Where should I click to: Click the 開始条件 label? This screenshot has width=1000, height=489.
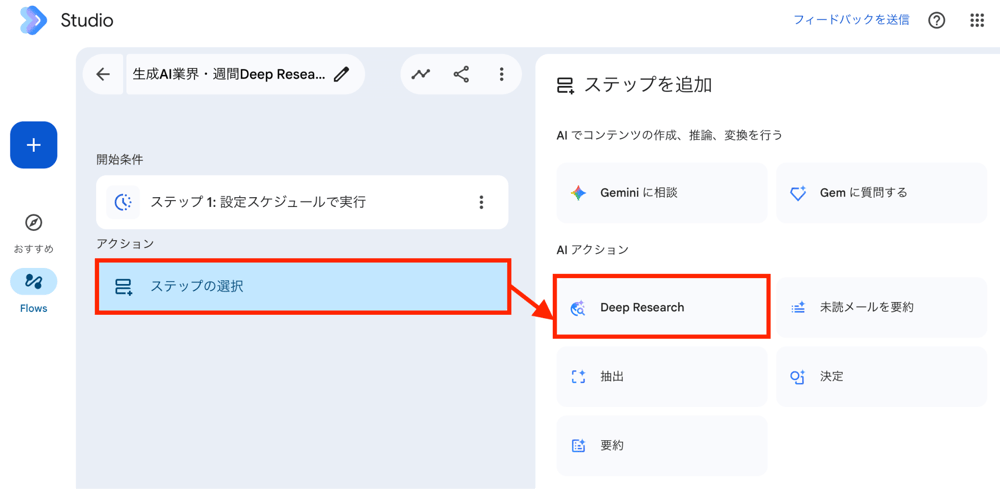[120, 159]
